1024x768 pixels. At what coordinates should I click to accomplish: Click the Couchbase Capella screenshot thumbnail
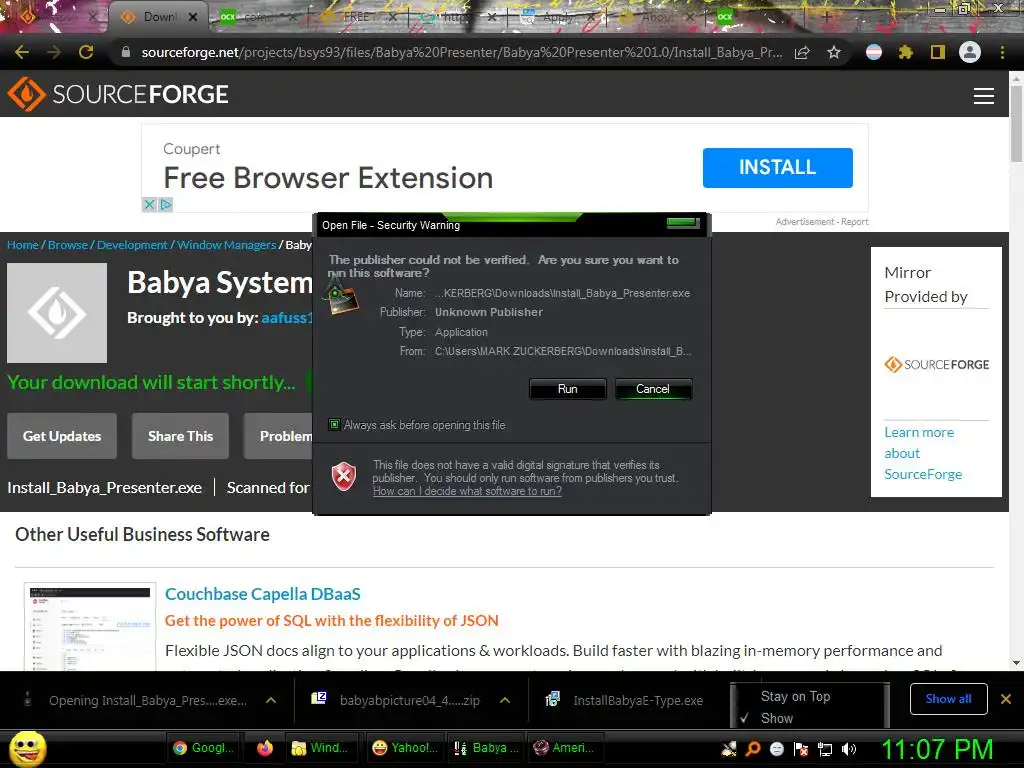coord(90,627)
